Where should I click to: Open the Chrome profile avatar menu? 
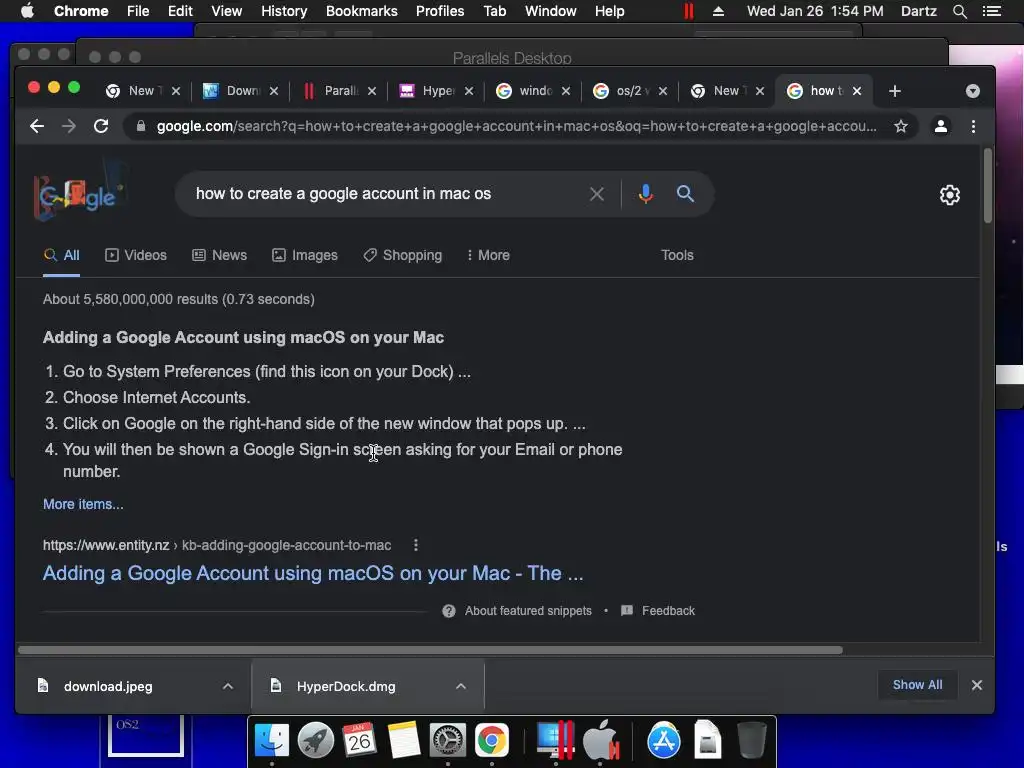click(940, 126)
